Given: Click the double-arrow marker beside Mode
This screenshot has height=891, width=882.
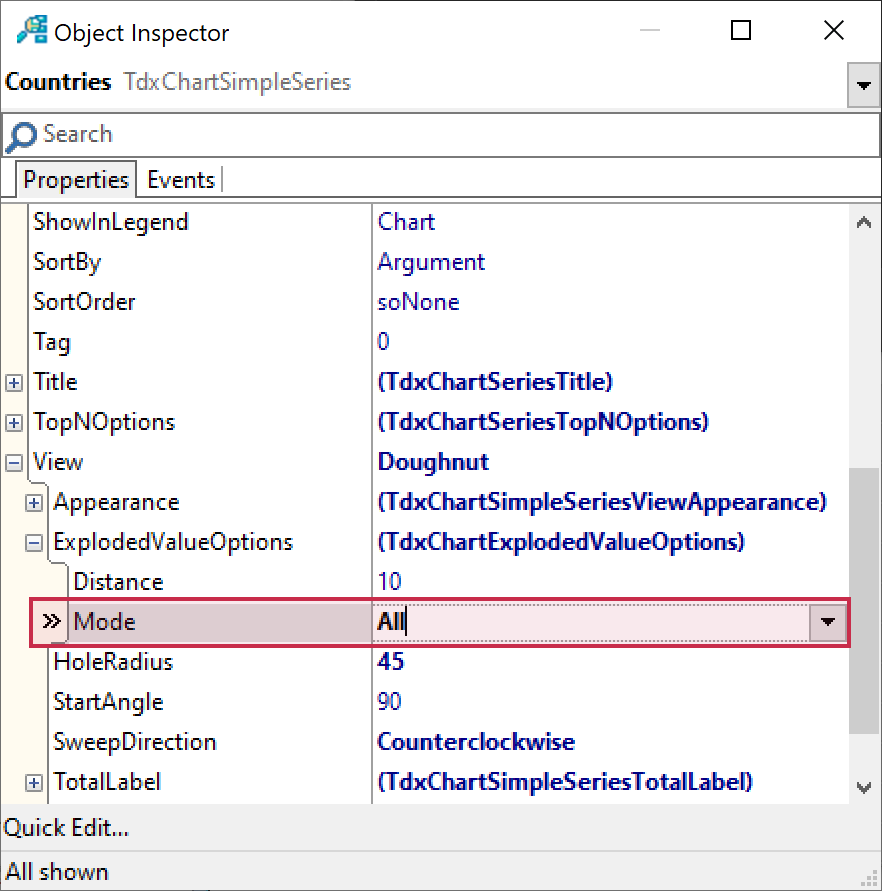Looking at the screenshot, I should [50, 622].
